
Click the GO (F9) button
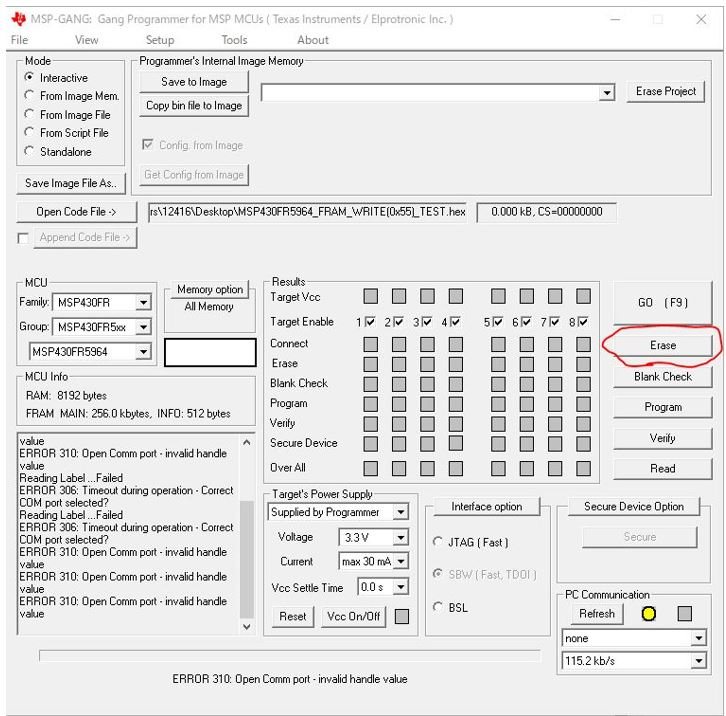(x=663, y=302)
